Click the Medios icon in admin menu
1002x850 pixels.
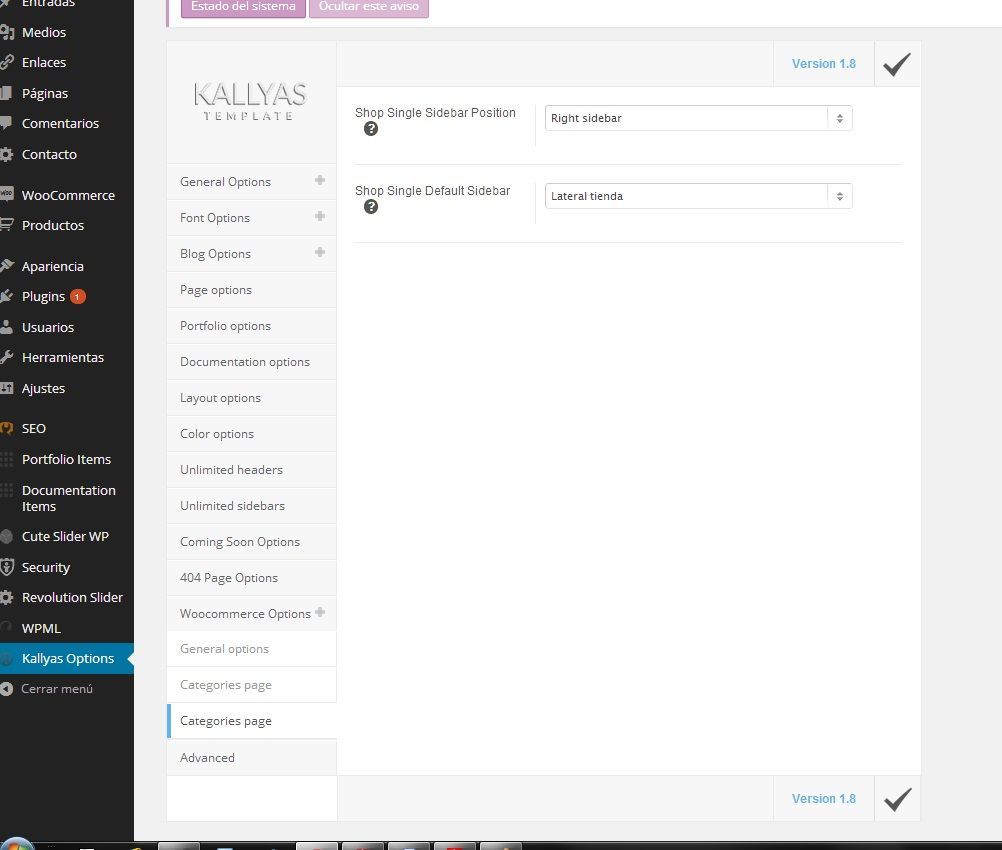pyautogui.click(x=7, y=32)
